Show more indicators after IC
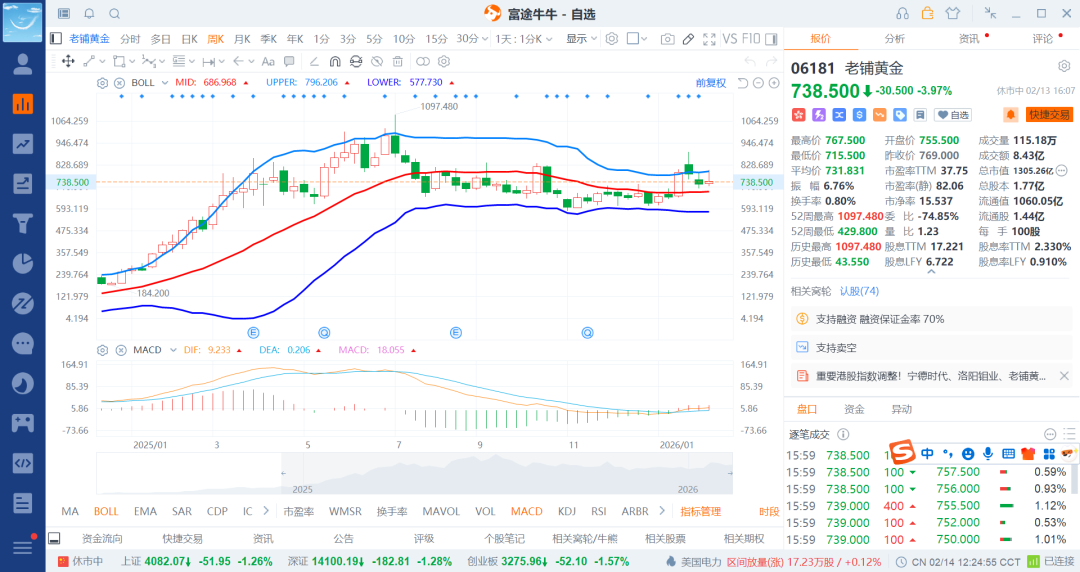This screenshot has width=1080, height=572. click(x=266, y=511)
